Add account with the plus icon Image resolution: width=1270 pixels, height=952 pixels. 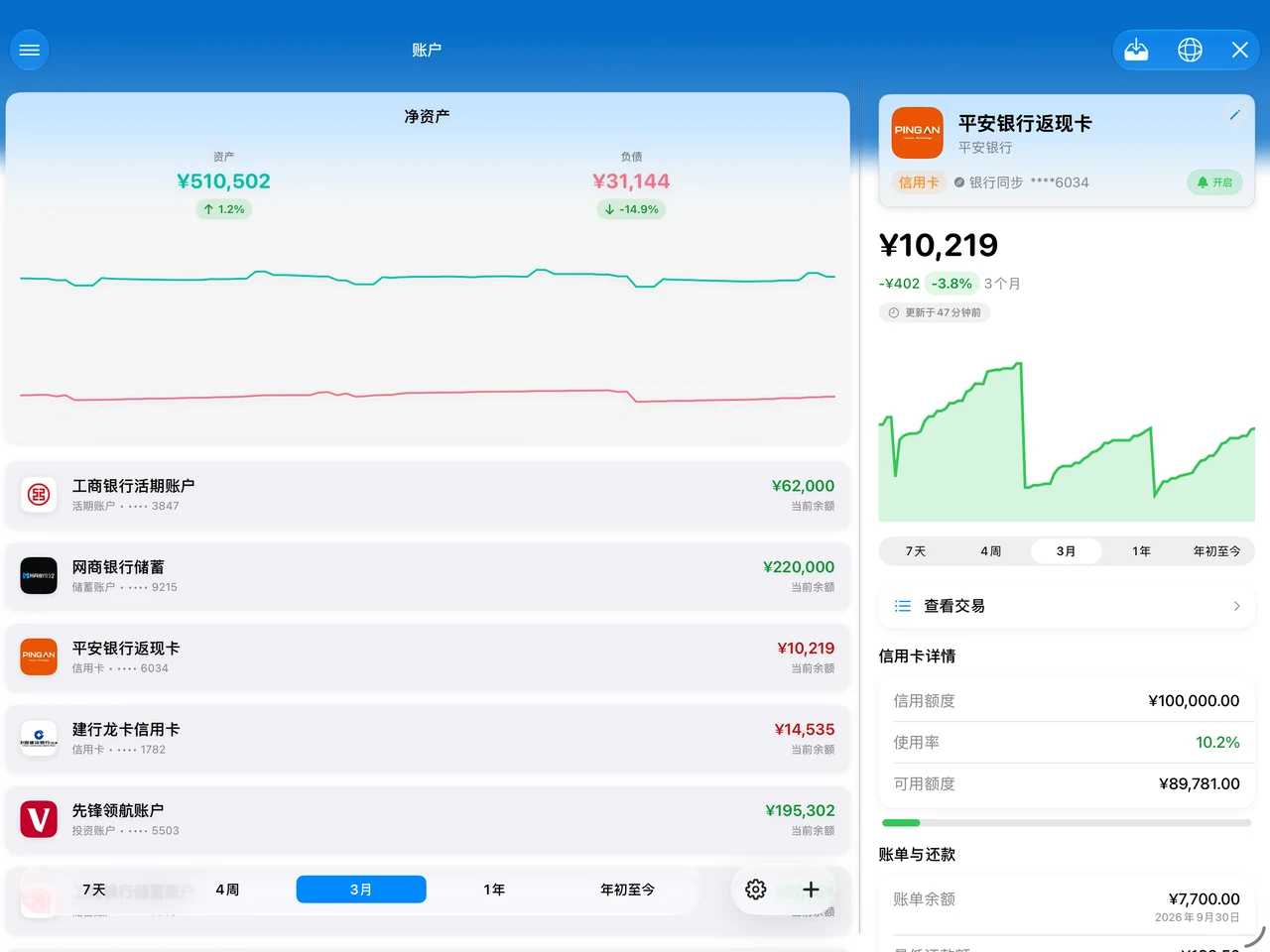tap(811, 890)
